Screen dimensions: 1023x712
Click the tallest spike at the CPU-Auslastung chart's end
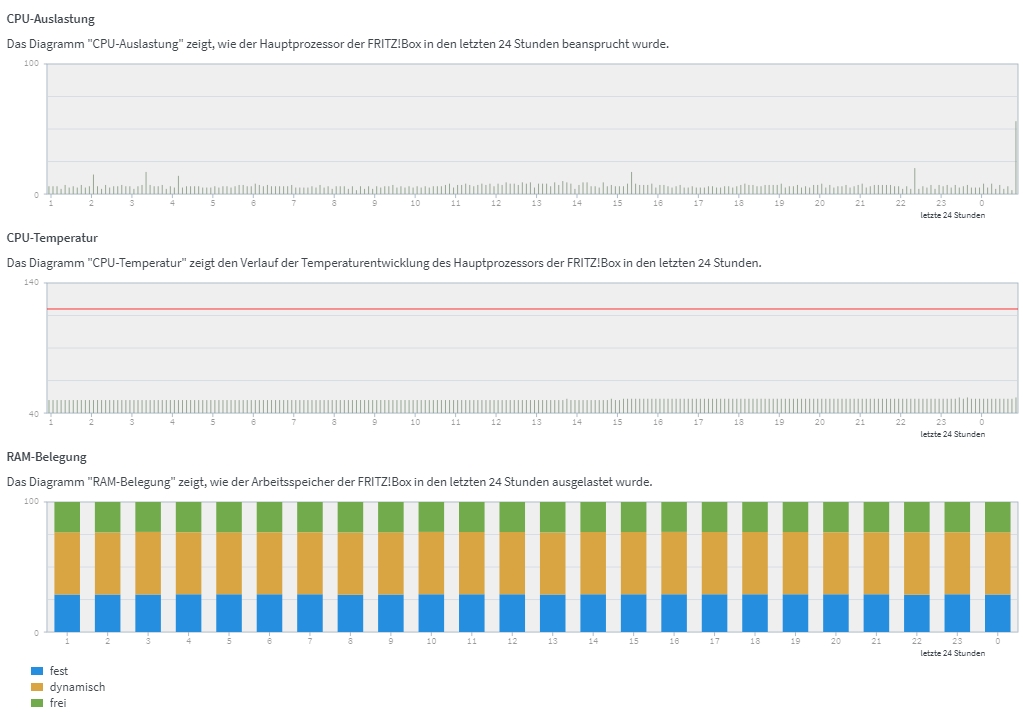[x=1016, y=157]
